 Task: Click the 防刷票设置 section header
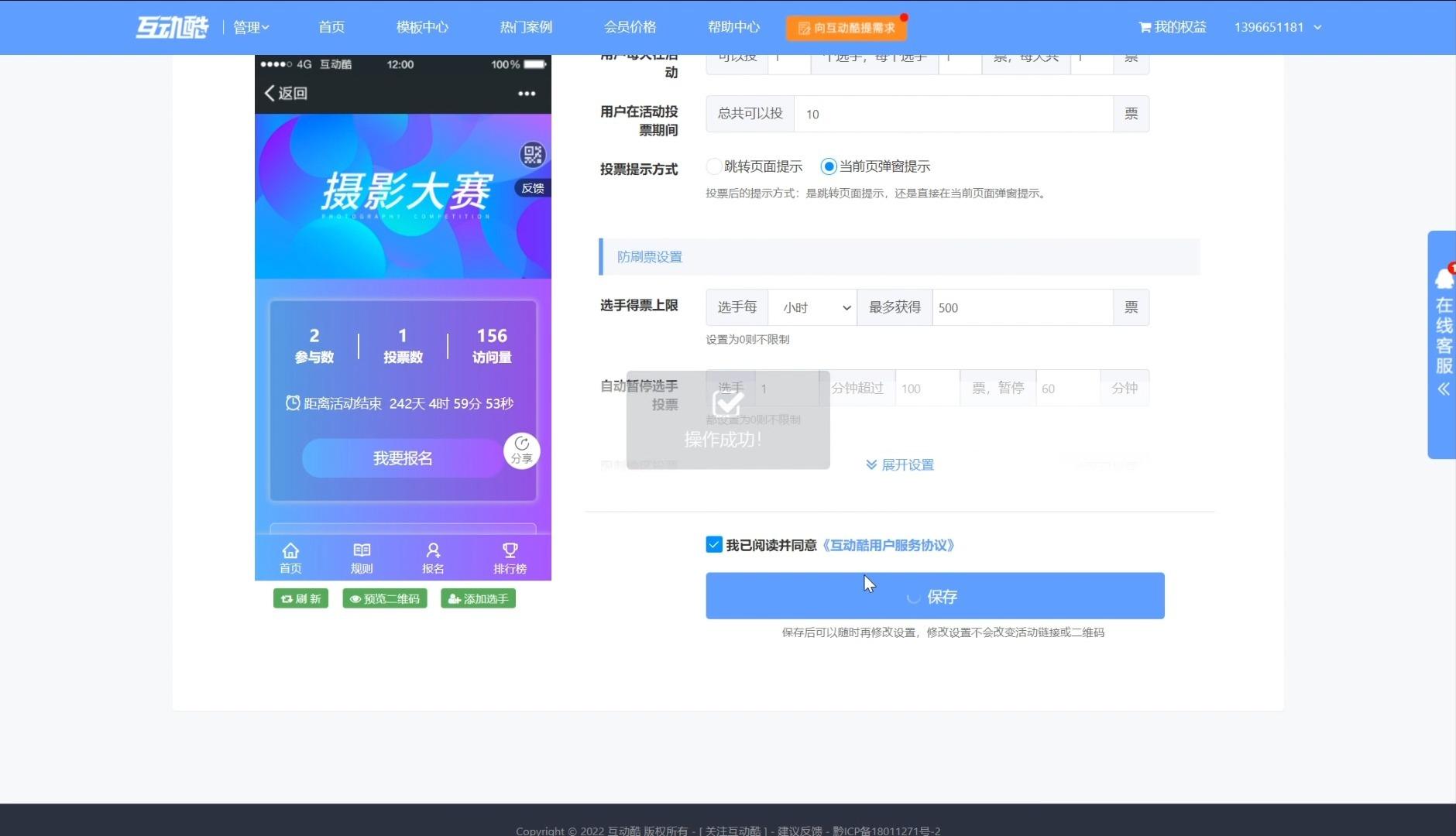tap(899, 257)
